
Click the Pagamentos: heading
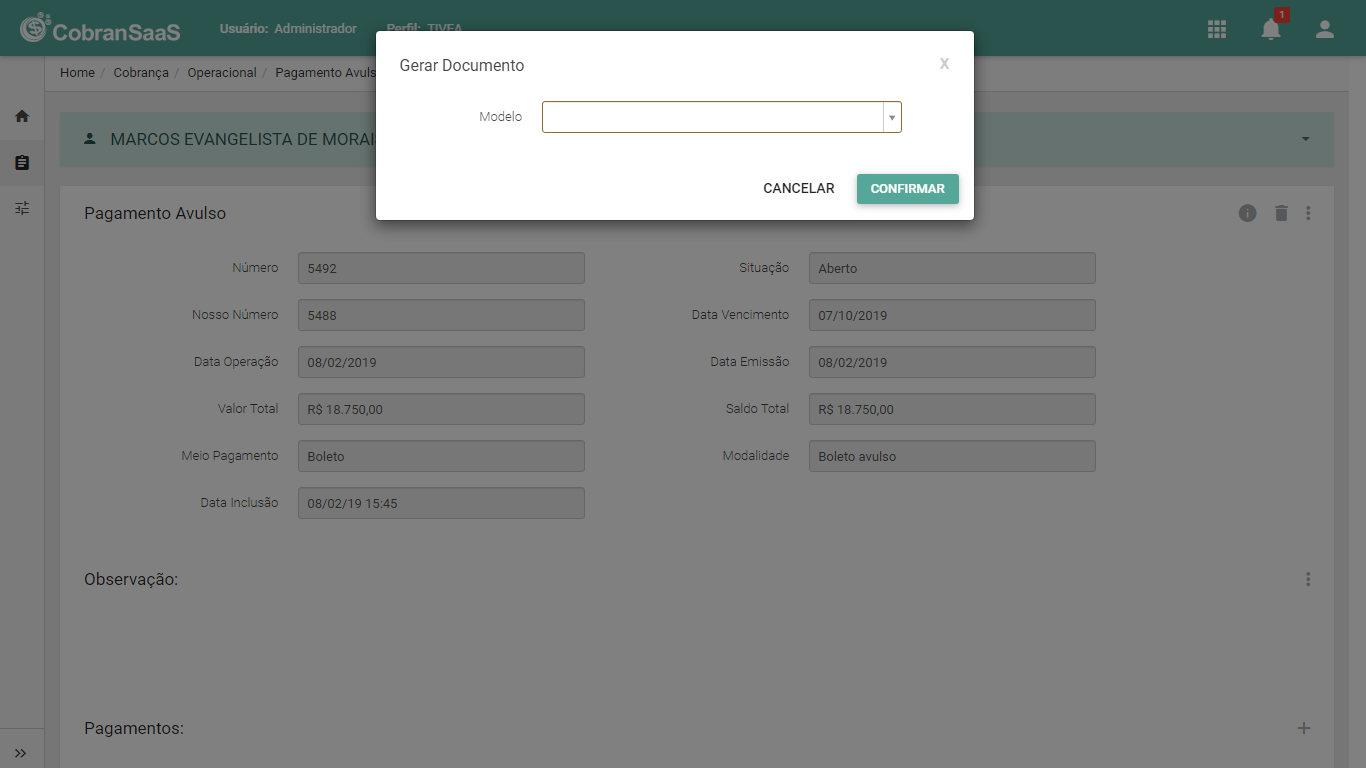pyautogui.click(x=134, y=728)
